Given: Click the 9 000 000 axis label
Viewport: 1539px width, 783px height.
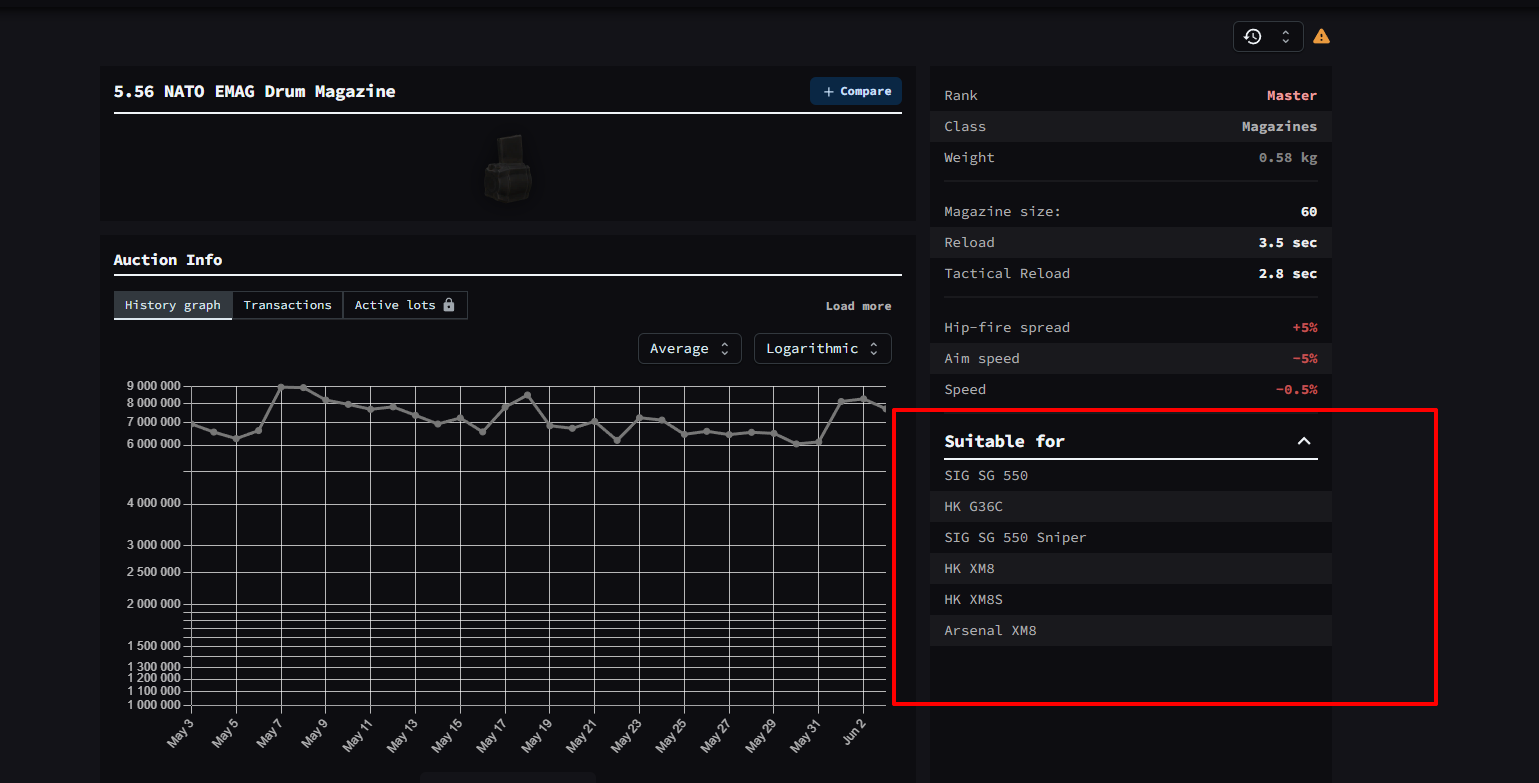Looking at the screenshot, I should (x=153, y=386).
